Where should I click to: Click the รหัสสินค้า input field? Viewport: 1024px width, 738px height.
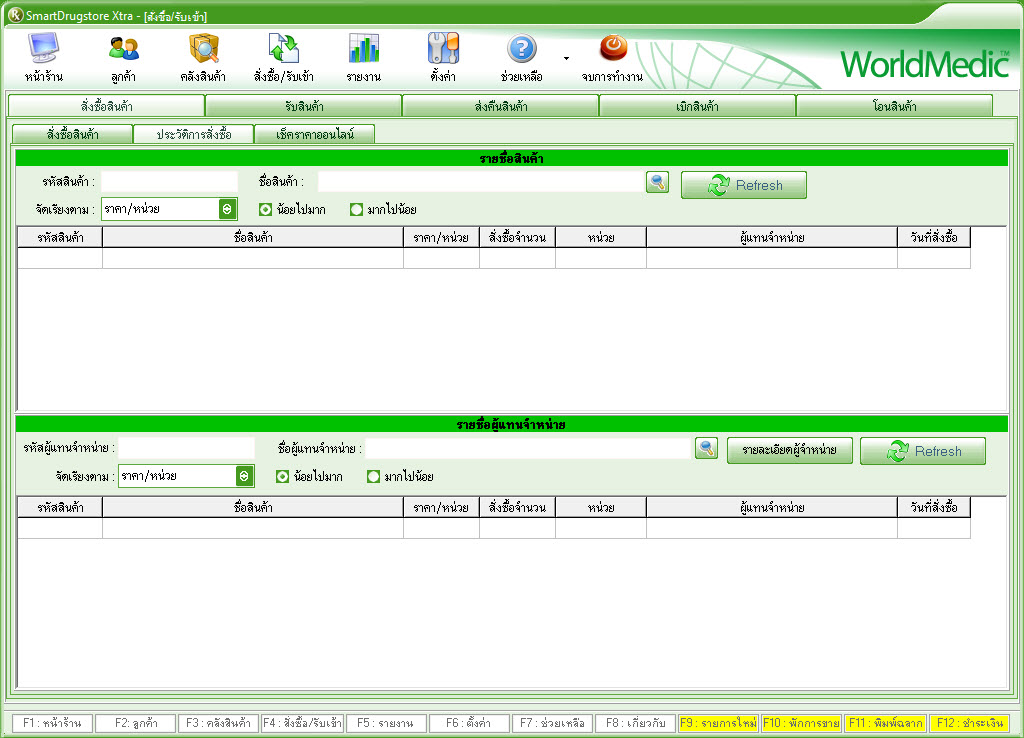[x=169, y=182]
